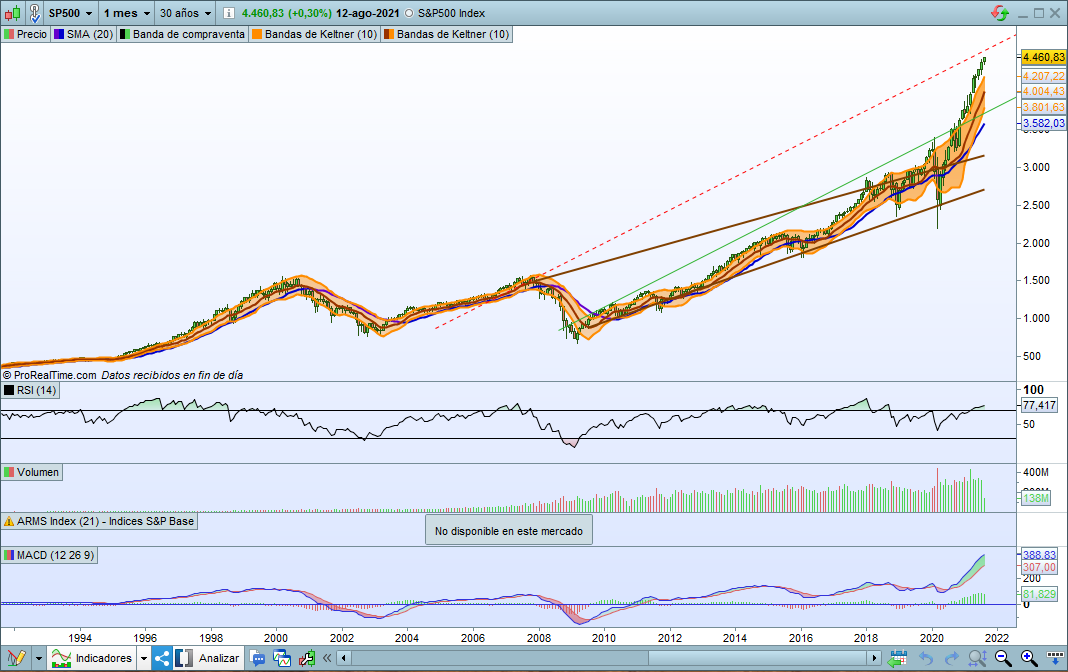Viewport: 1068px width, 672px height.
Task: Click the go-to-date calendar icon
Action: point(897,658)
